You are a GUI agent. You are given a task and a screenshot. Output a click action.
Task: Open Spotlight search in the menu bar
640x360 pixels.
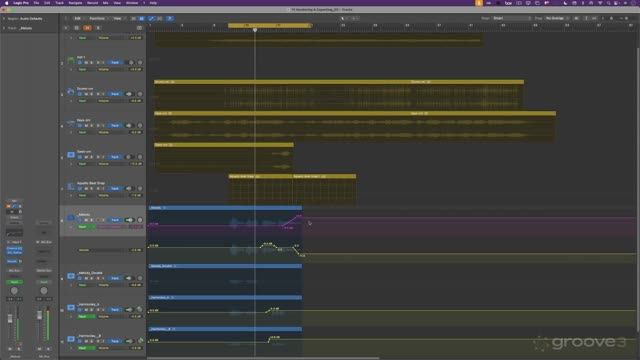click(608, 3)
